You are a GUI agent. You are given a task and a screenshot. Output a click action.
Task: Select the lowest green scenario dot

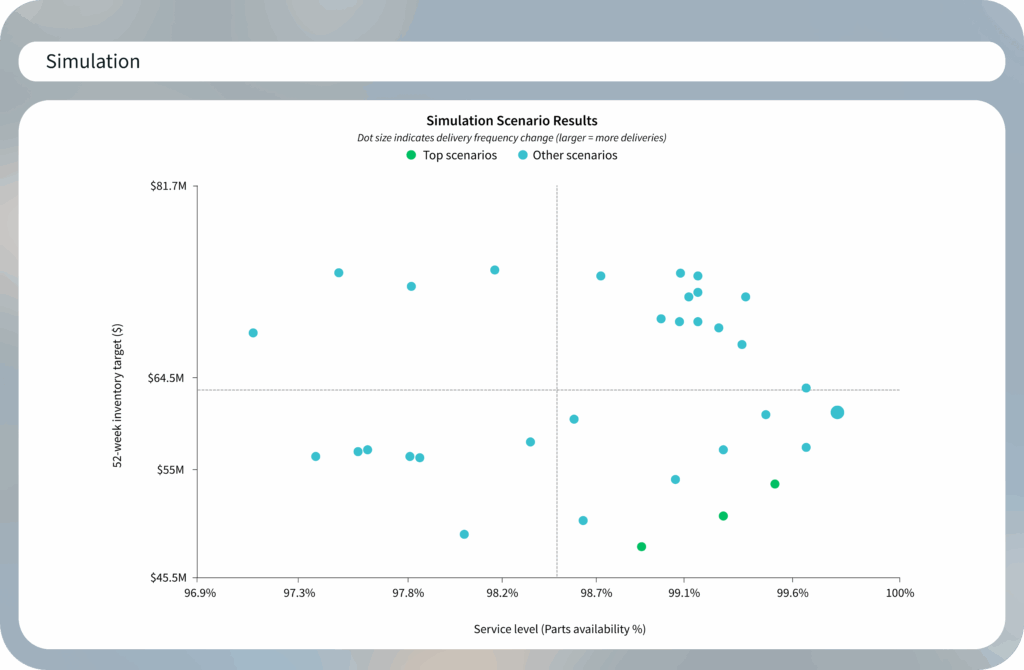tap(643, 546)
